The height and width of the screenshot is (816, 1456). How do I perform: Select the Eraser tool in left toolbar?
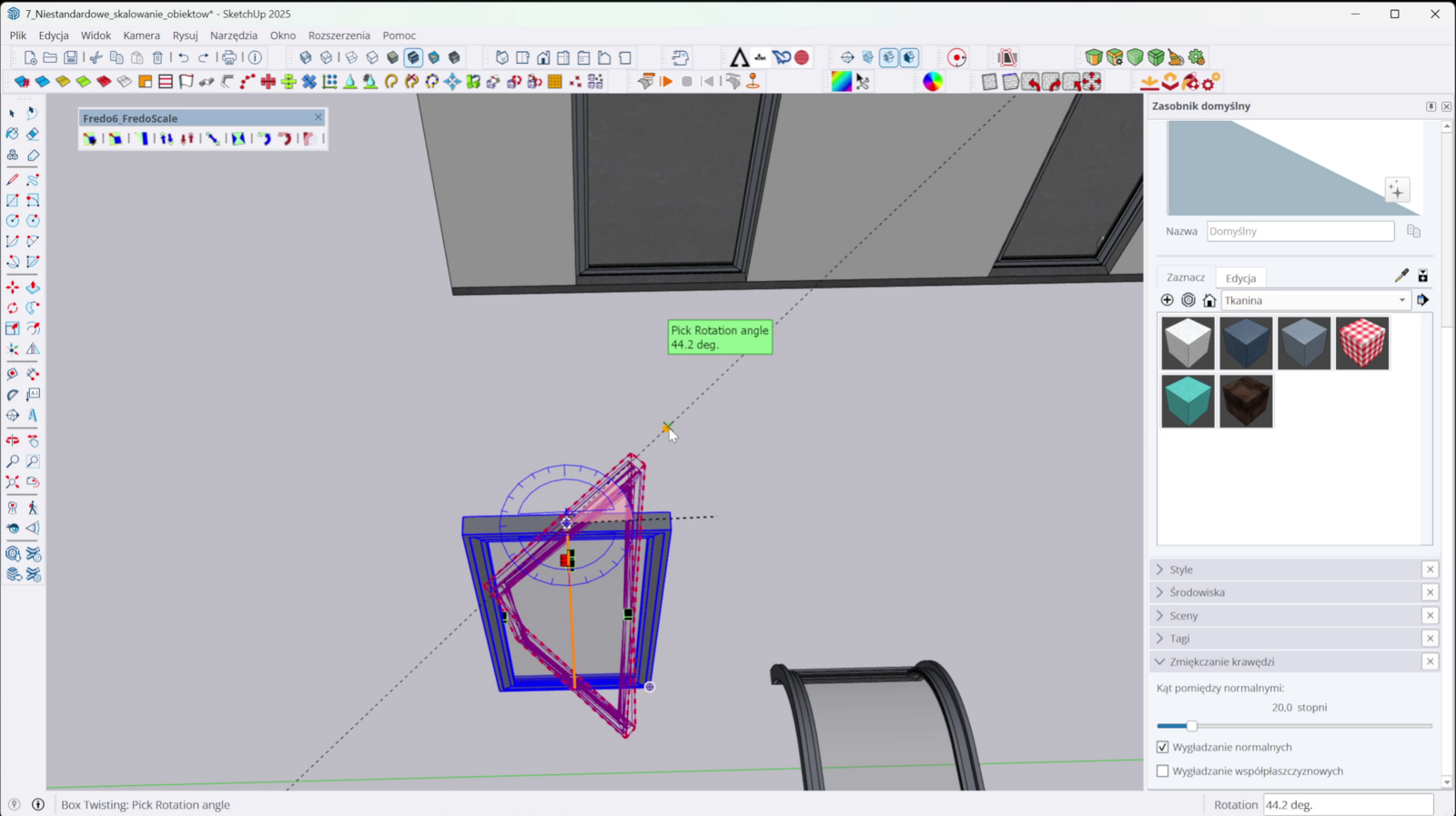33,135
